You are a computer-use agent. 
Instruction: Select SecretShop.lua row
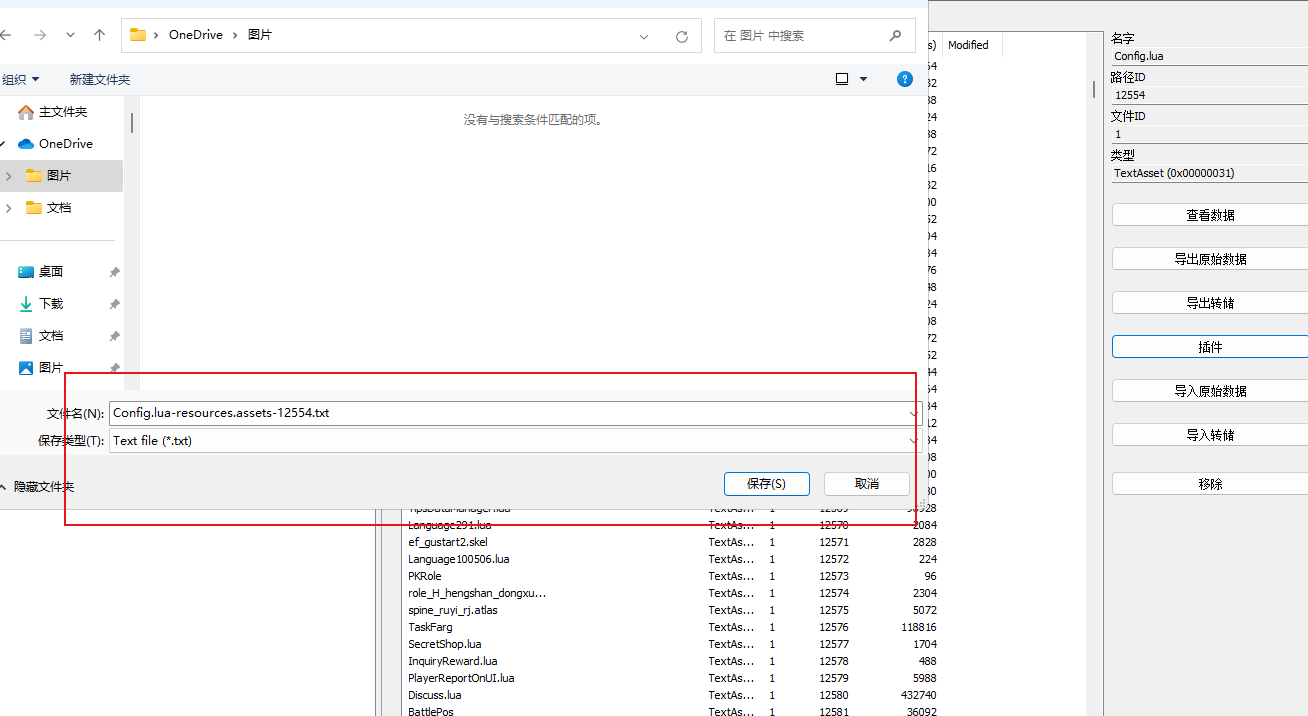coord(671,644)
